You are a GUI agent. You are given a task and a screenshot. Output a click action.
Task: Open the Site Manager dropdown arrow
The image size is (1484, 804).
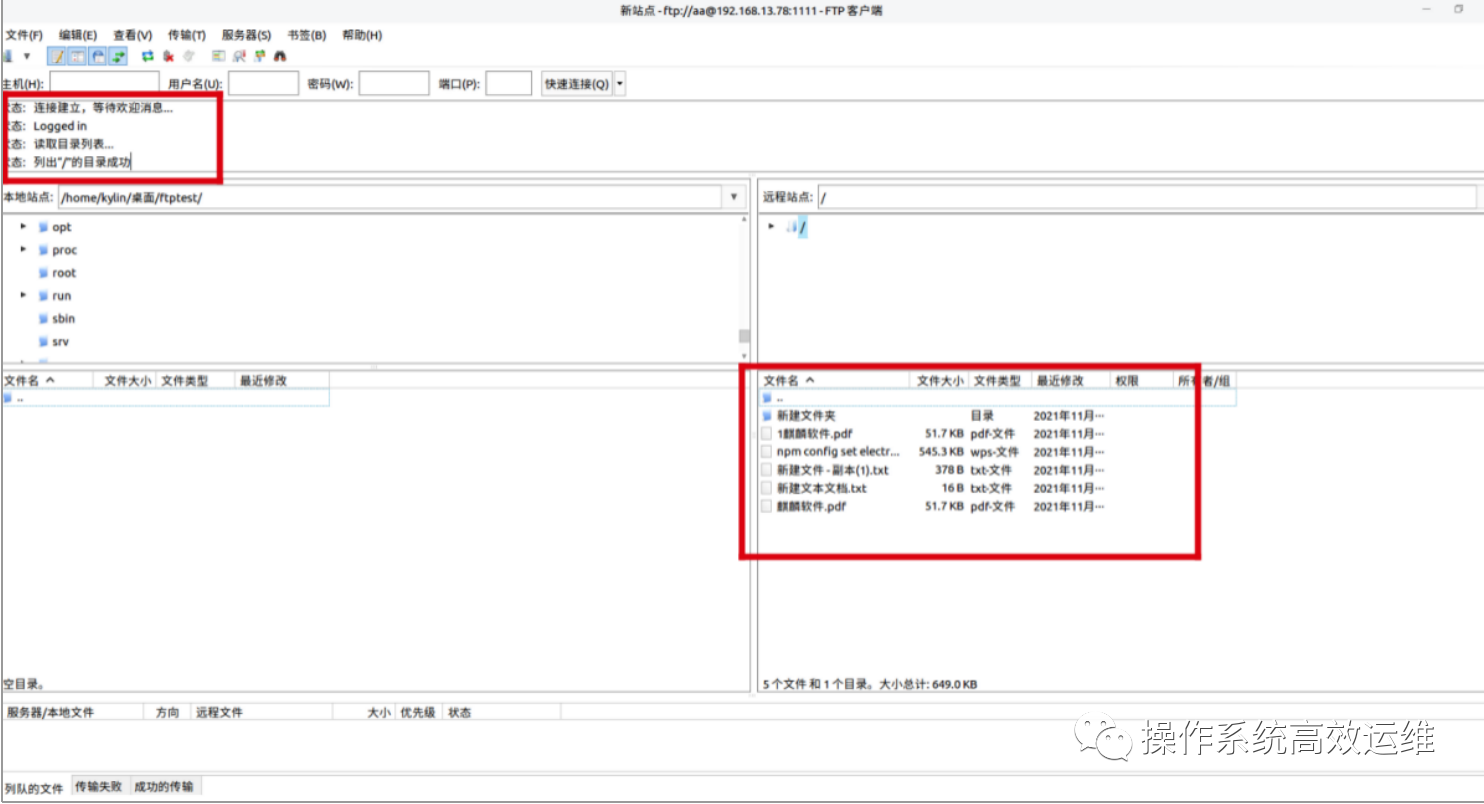tap(27, 56)
